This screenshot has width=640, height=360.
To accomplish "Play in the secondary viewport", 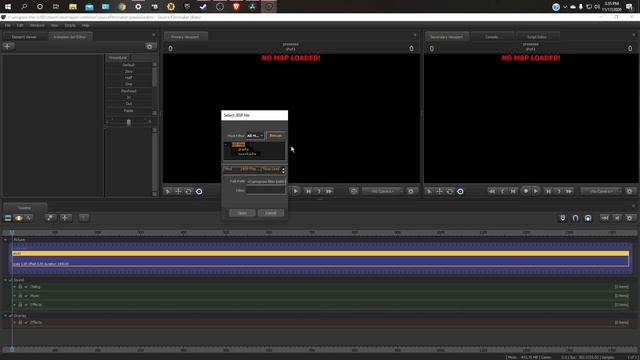I will coord(536,191).
